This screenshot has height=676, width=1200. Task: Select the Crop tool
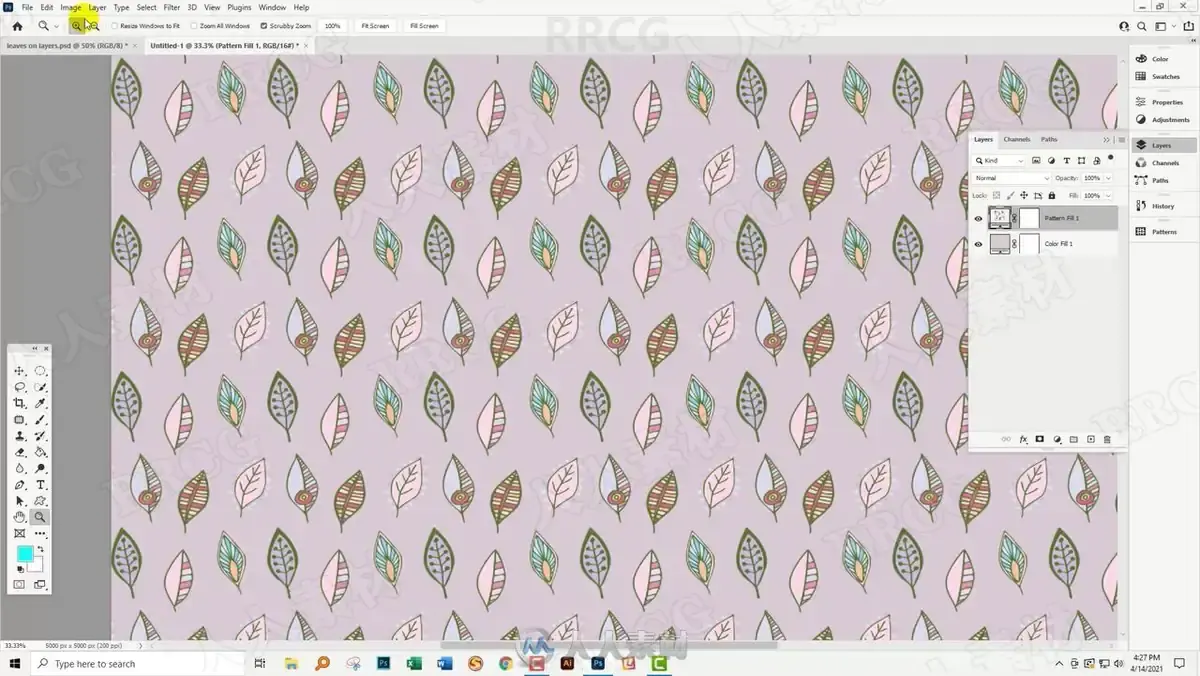click(19, 403)
